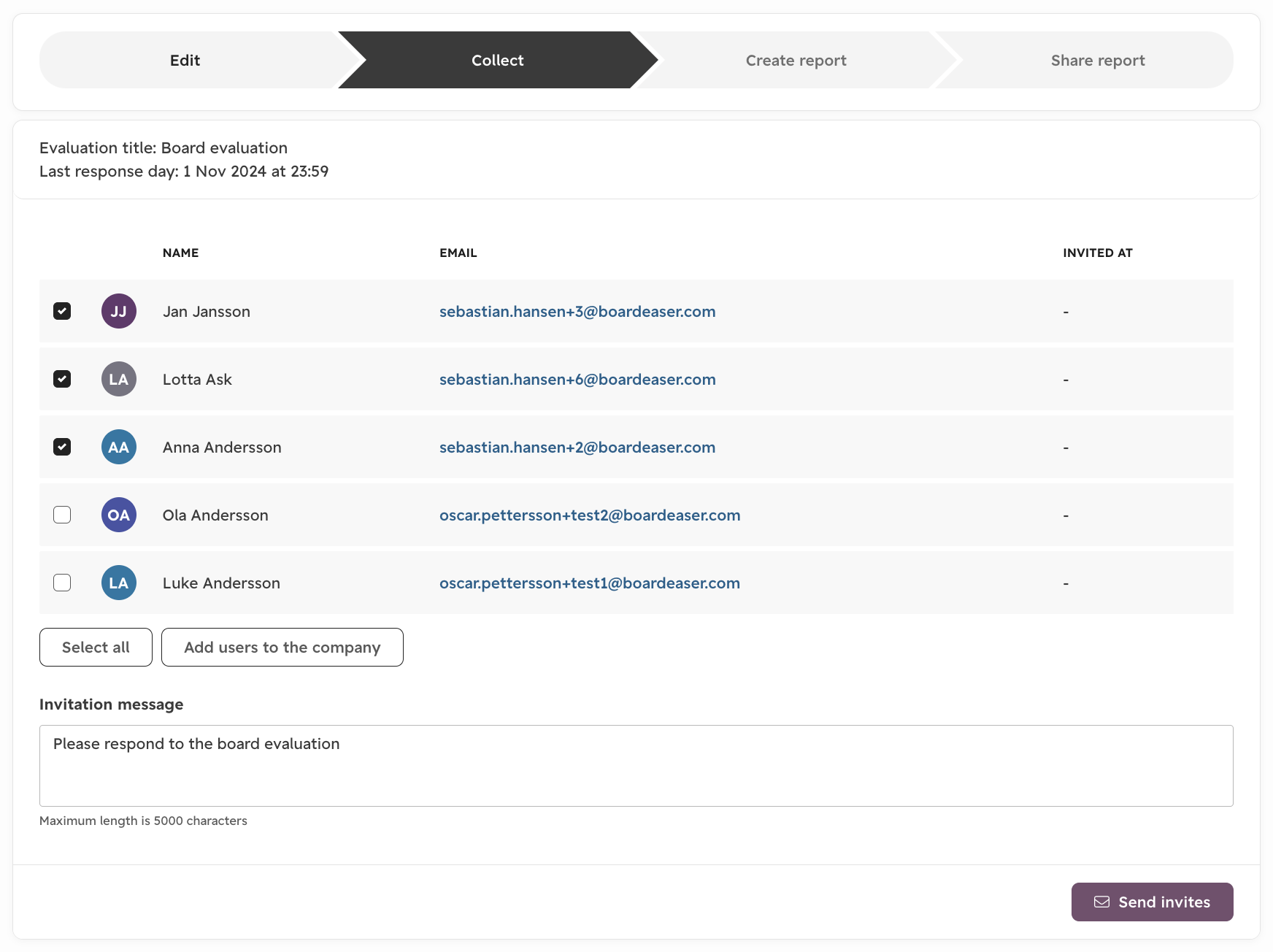This screenshot has height=952, width=1273.
Task: Select Luke Andersson's checkbox
Action: [62, 583]
